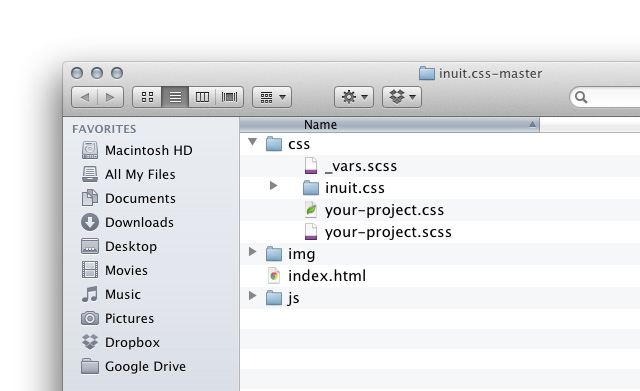
Task: Minimize the Finder window
Action: [x=97, y=73]
